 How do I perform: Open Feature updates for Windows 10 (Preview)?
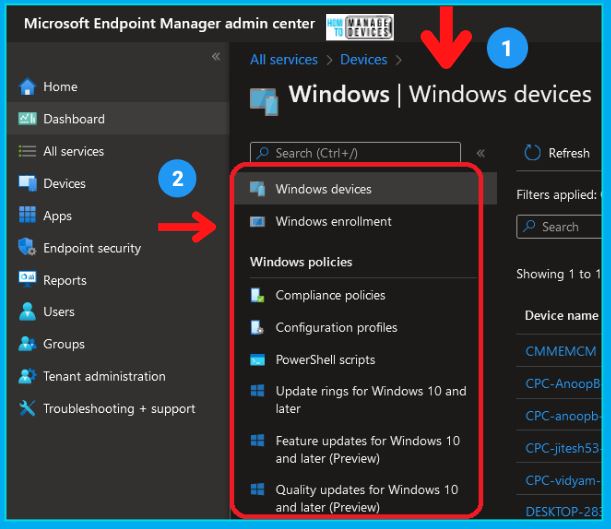click(x=366, y=449)
